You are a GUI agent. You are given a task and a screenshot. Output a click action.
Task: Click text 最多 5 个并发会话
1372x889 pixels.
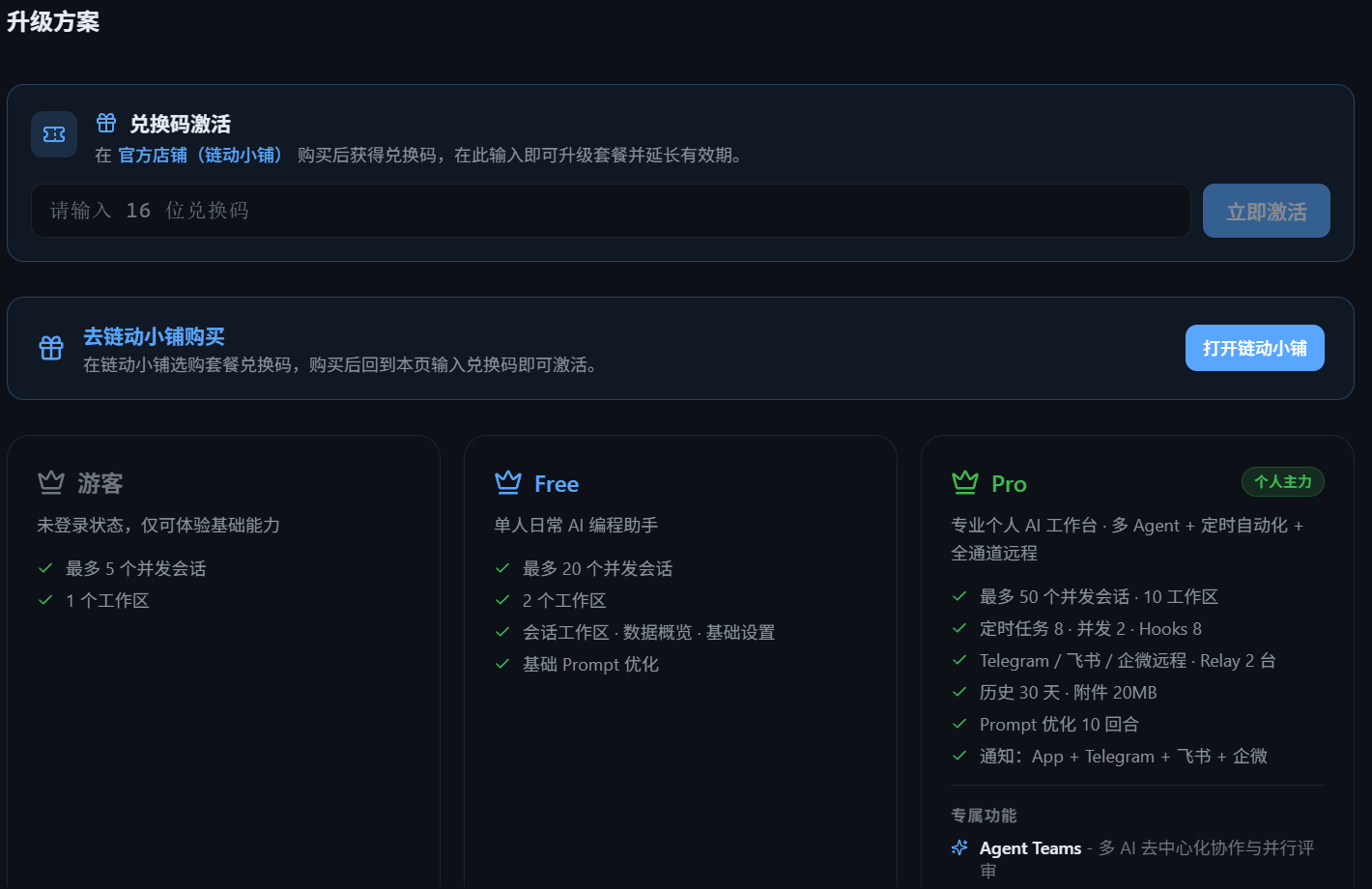(136, 568)
